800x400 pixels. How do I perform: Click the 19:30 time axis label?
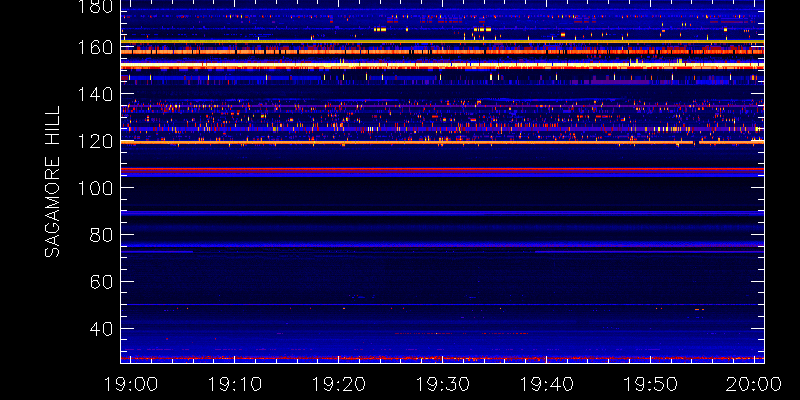[x=442, y=384]
